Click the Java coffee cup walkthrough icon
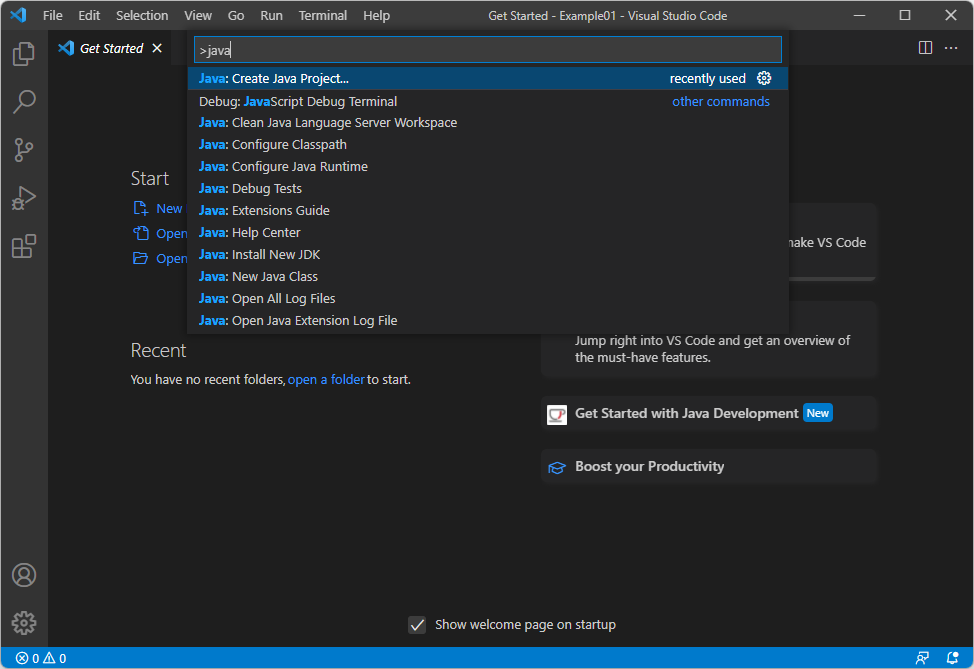The width and height of the screenshot is (974, 669). pyautogui.click(x=557, y=414)
